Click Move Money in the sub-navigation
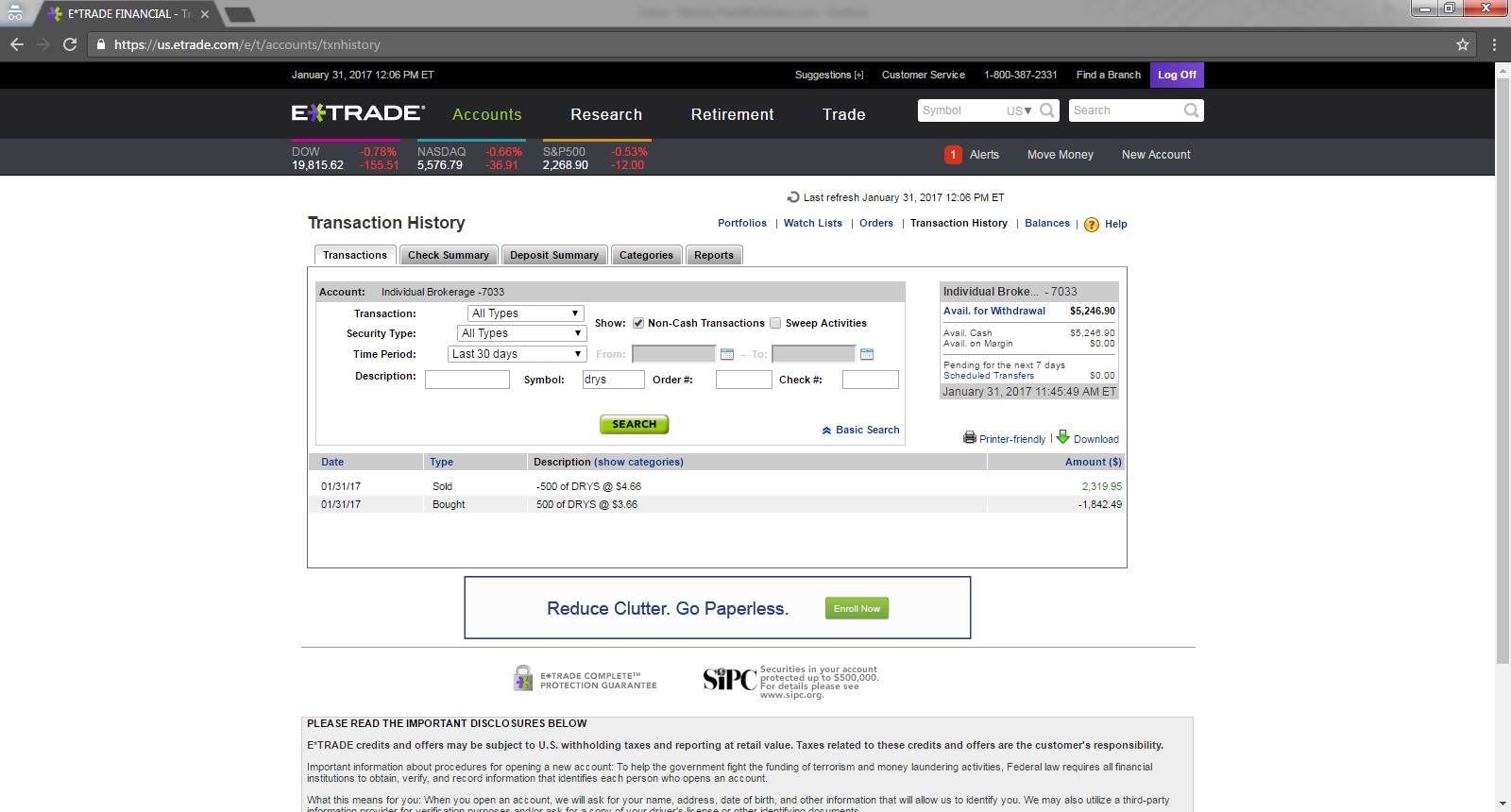Image resolution: width=1511 pixels, height=812 pixels. [x=1061, y=155]
